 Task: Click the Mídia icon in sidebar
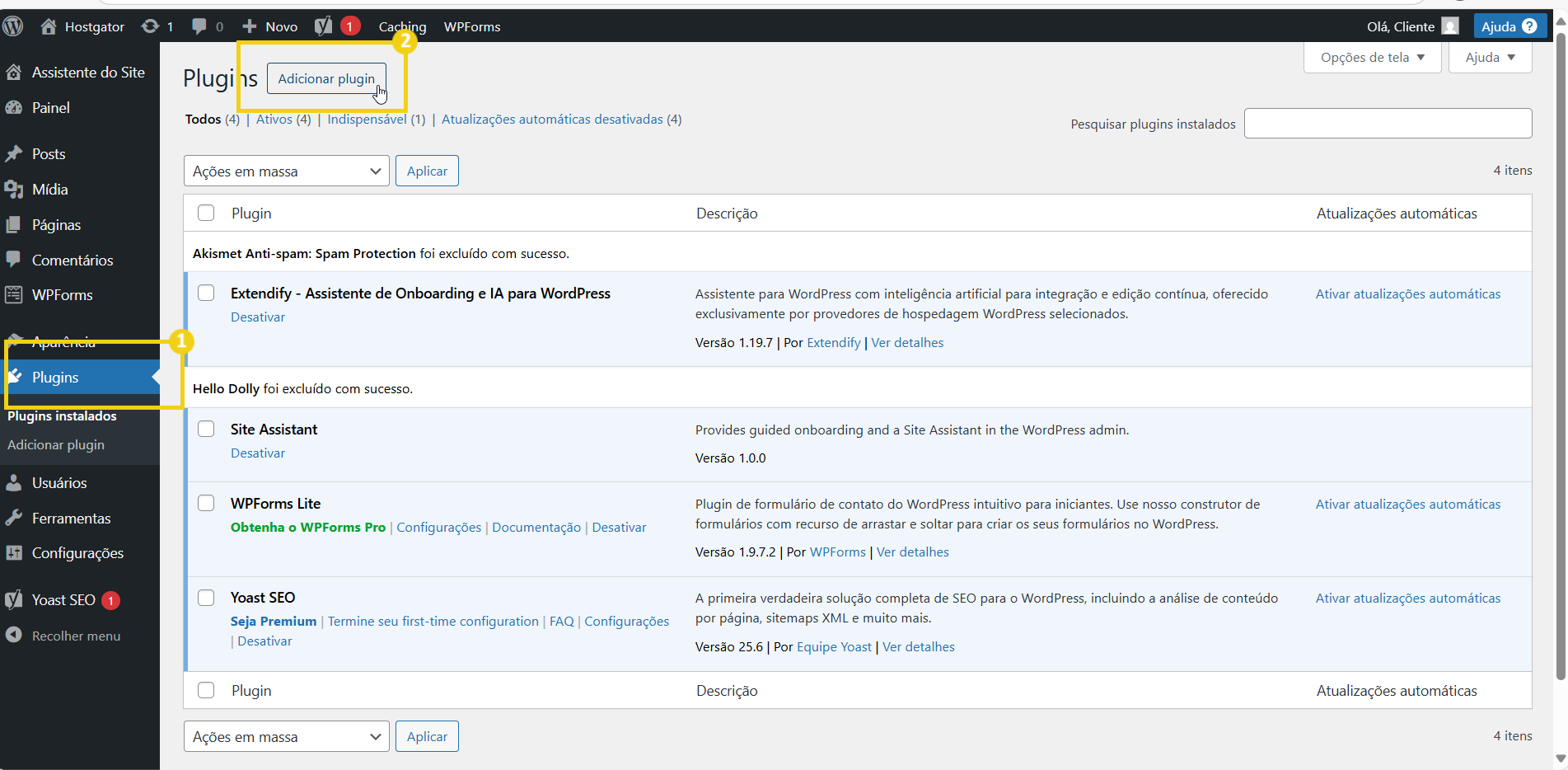[x=13, y=190]
